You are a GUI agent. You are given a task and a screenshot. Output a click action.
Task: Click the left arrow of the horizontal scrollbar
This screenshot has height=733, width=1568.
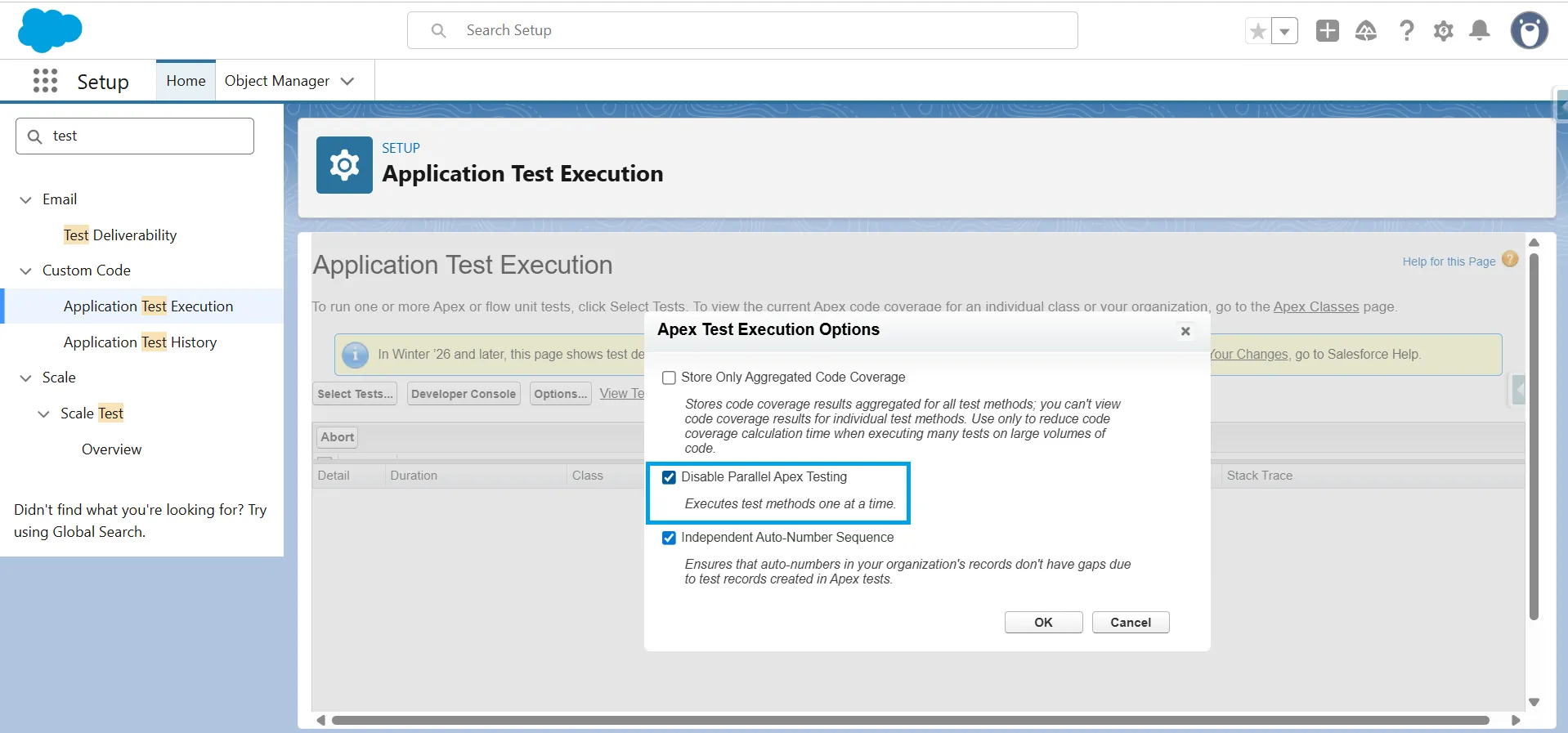320,720
